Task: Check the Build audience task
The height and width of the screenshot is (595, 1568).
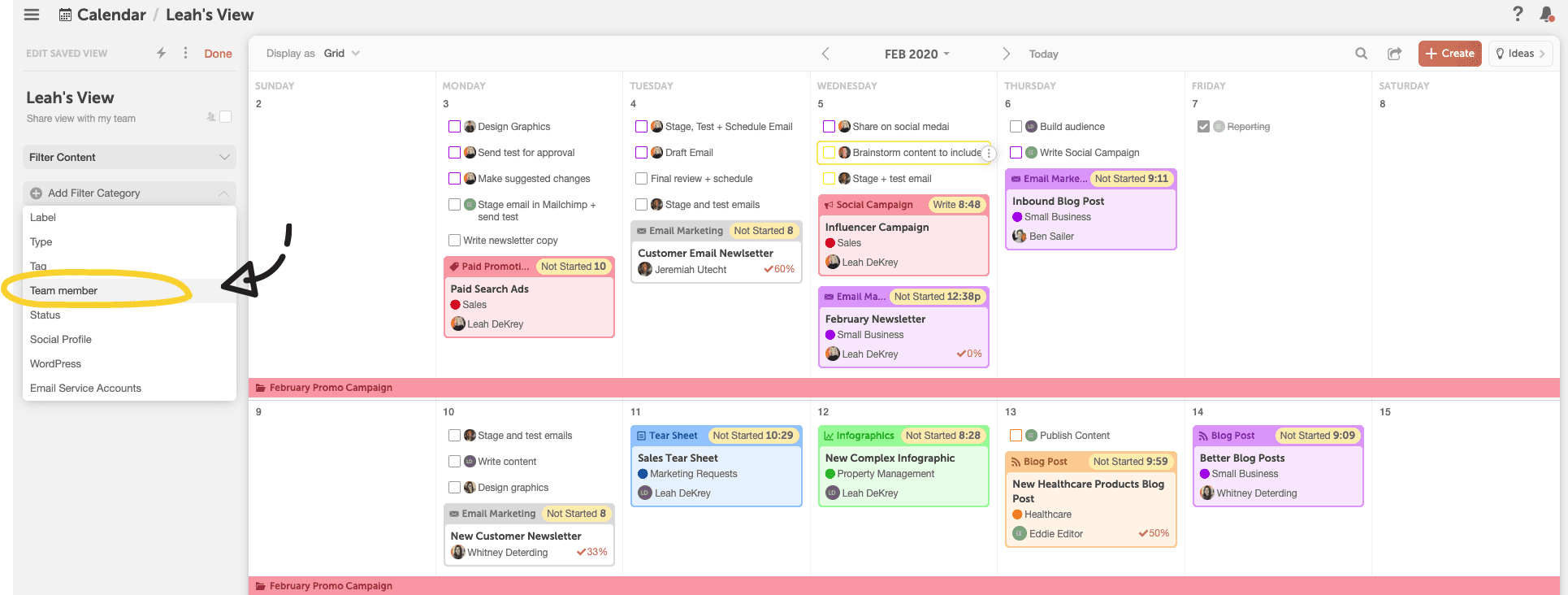Action: tap(1016, 127)
